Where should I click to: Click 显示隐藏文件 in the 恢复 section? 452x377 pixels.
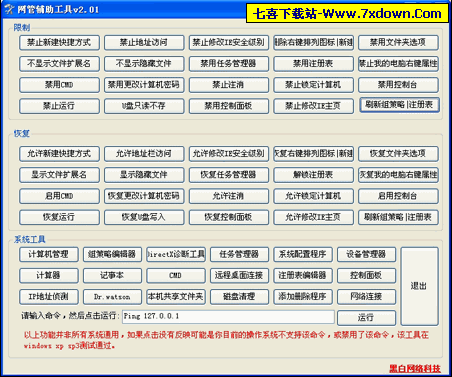pyautogui.click(x=144, y=175)
